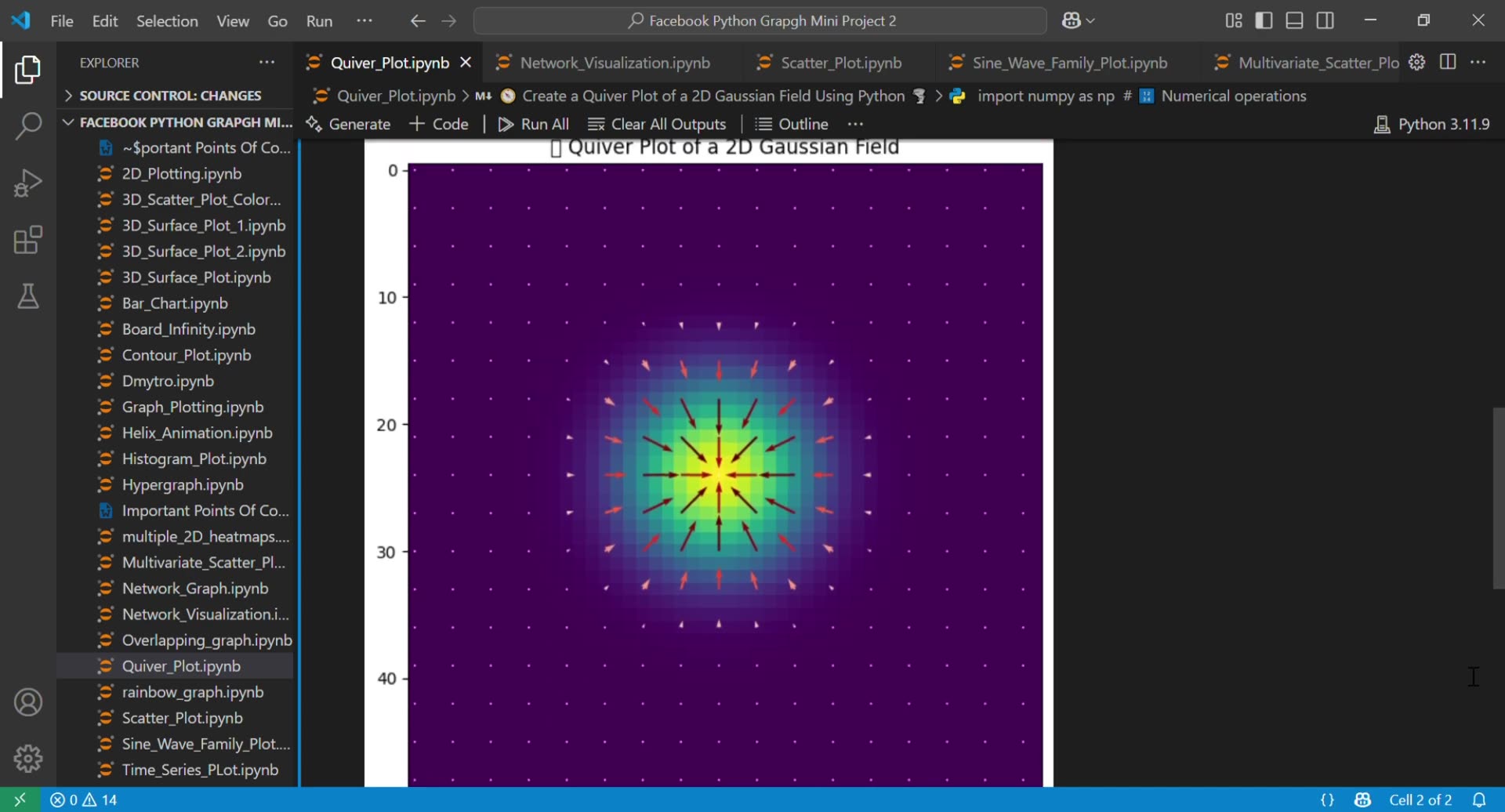This screenshot has height=812, width=1505.
Task: Open the Run and Debug view
Action: (x=28, y=183)
